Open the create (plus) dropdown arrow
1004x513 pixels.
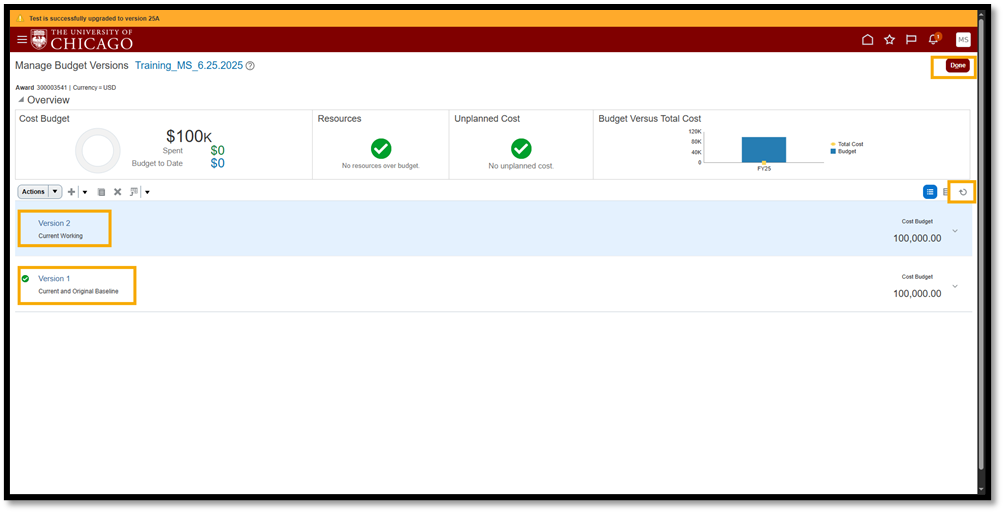point(85,192)
